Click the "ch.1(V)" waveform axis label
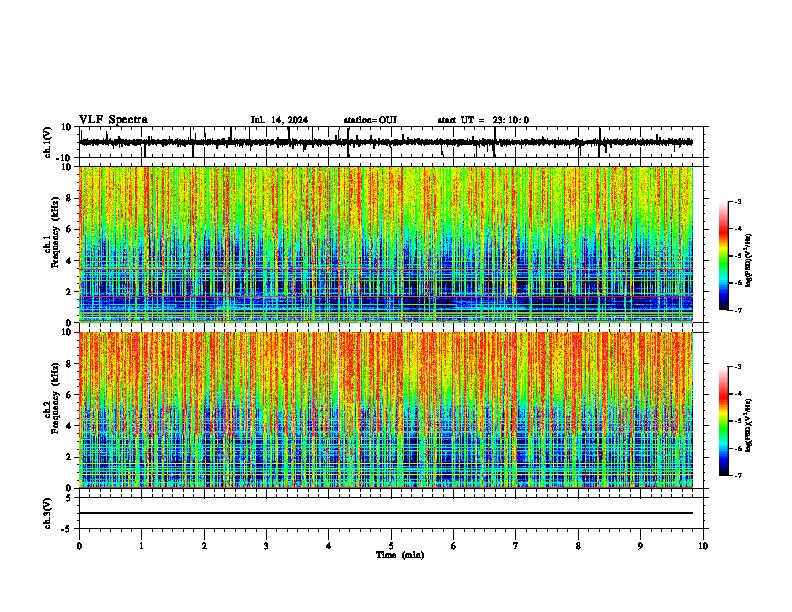Image resolution: width=792 pixels, height=612 pixels. click(49, 142)
